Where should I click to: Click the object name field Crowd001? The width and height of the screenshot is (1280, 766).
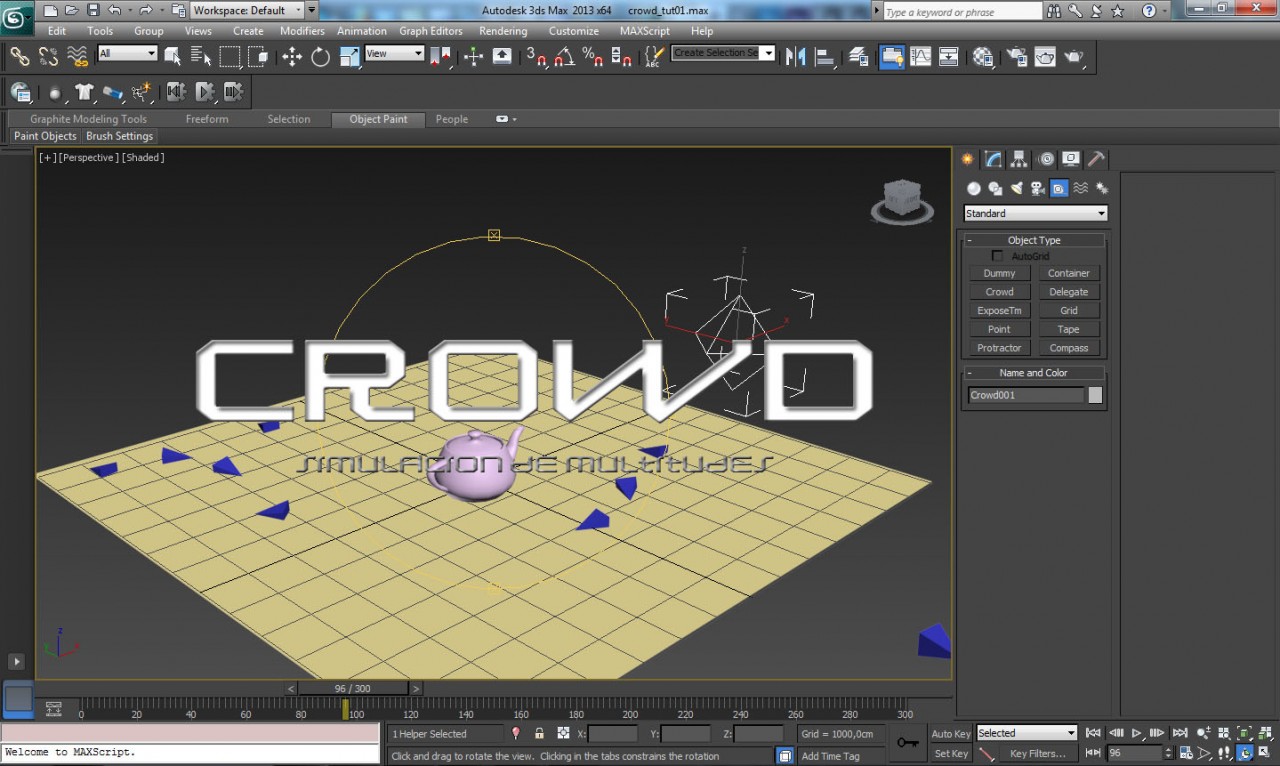[1026, 395]
